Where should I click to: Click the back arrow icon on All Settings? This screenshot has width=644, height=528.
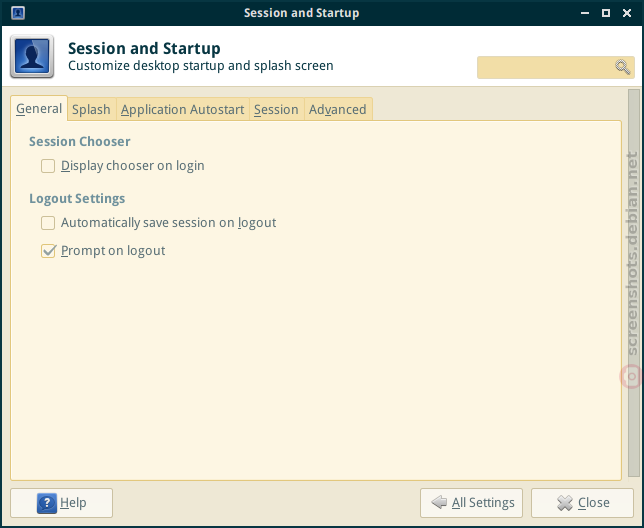click(x=439, y=502)
